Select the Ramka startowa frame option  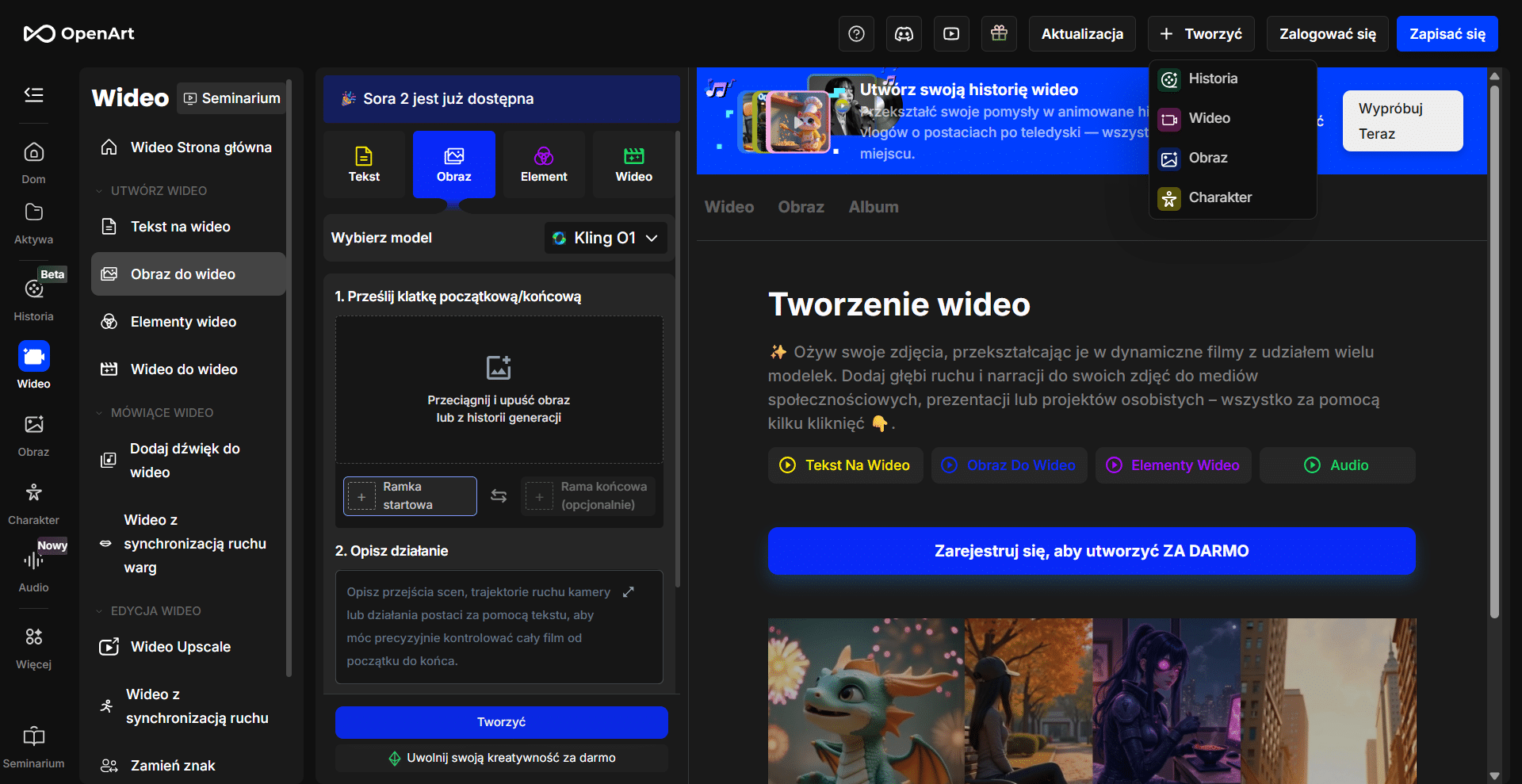[410, 496]
